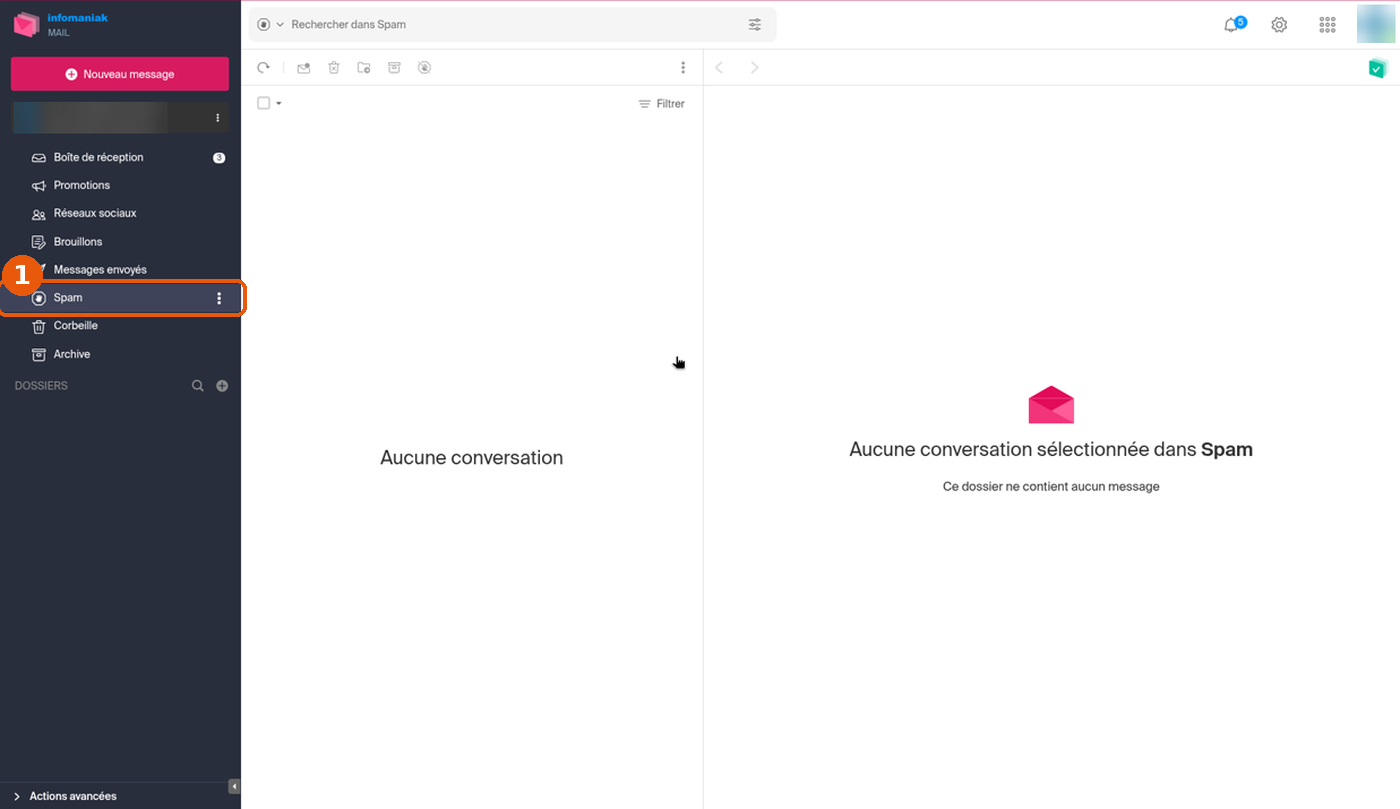Open Boîte de réception folder
Viewport: 1400px width, 809px height.
point(120,157)
